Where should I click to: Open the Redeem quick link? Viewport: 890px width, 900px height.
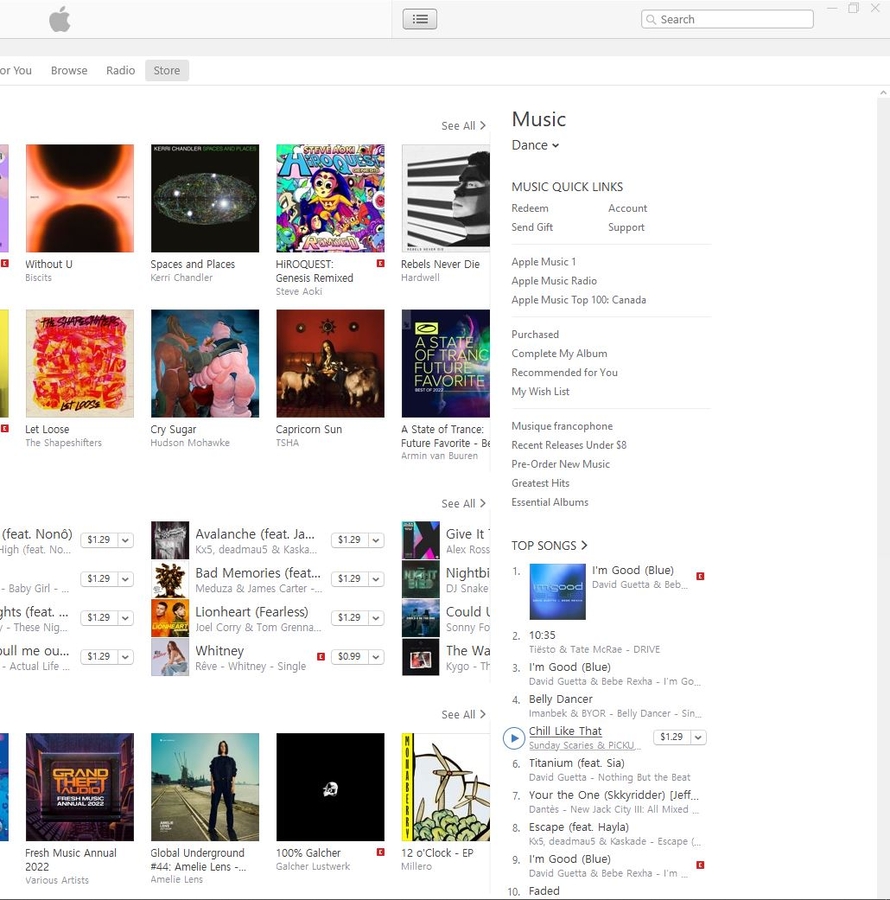click(530, 208)
